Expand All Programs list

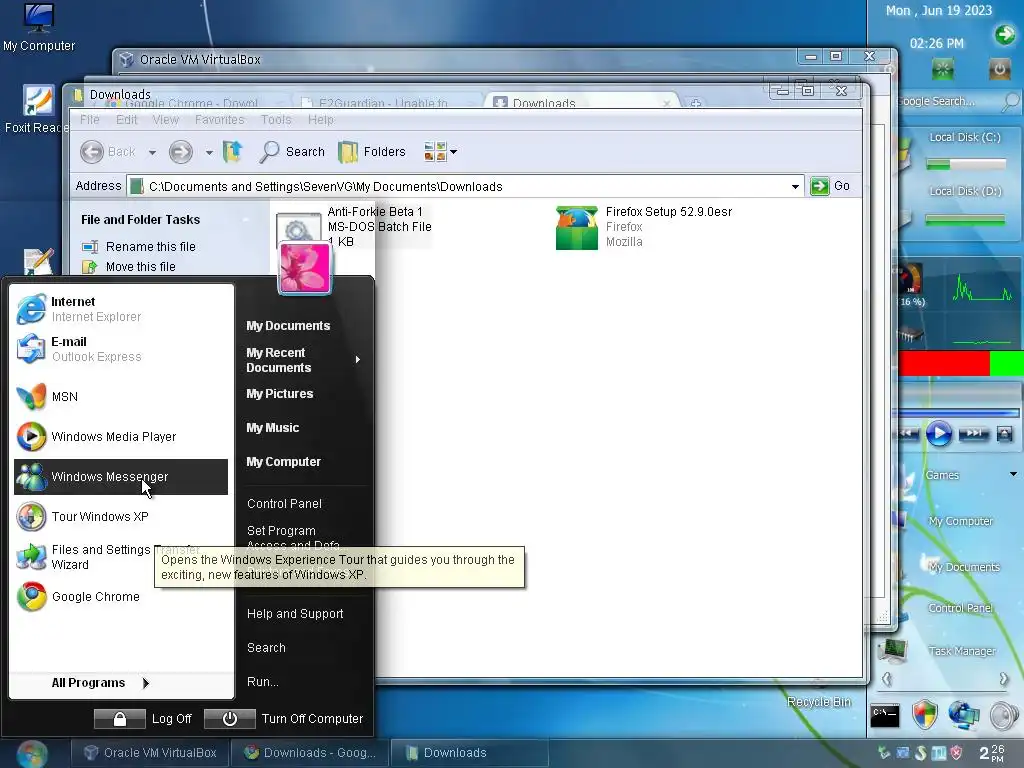click(101, 683)
